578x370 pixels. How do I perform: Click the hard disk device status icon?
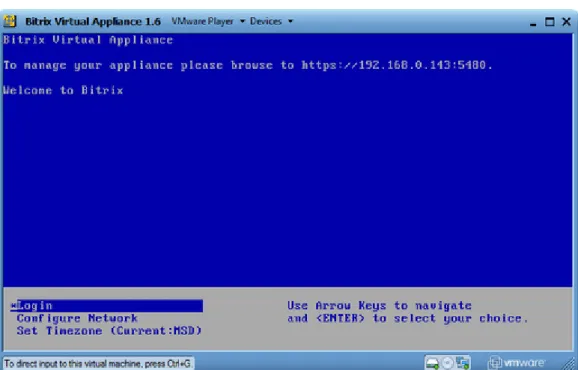[432, 363]
